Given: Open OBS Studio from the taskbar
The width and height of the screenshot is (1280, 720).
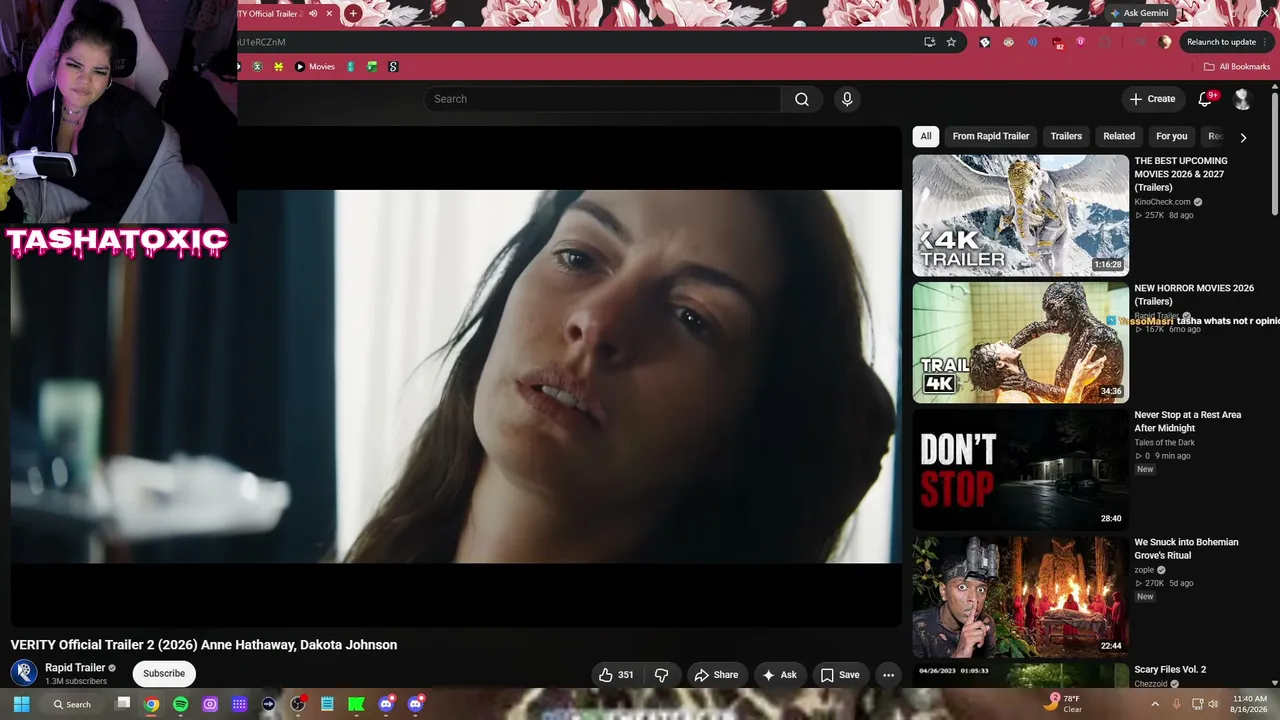Looking at the screenshot, I should [x=297, y=704].
